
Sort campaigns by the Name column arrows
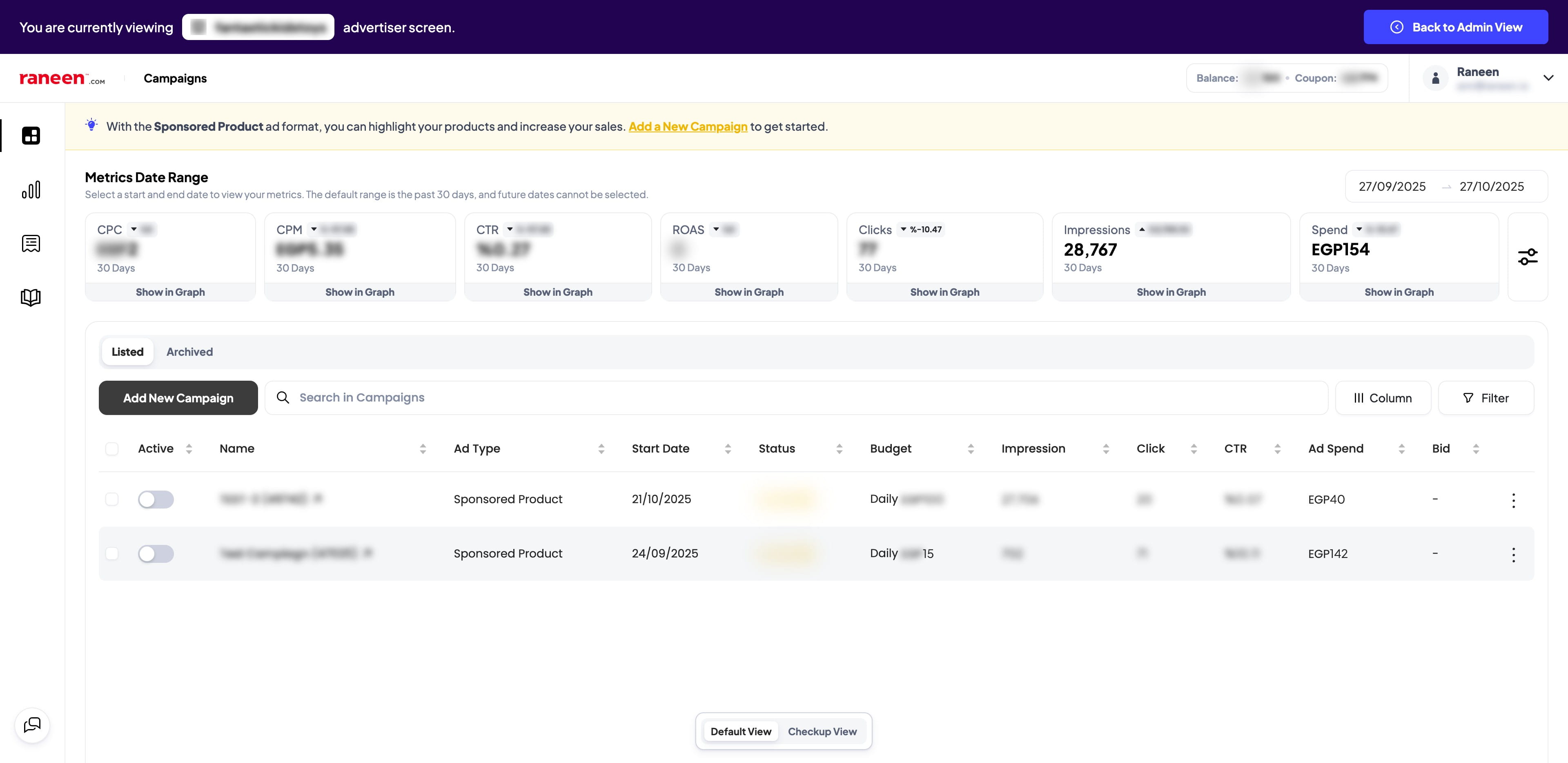click(x=423, y=449)
